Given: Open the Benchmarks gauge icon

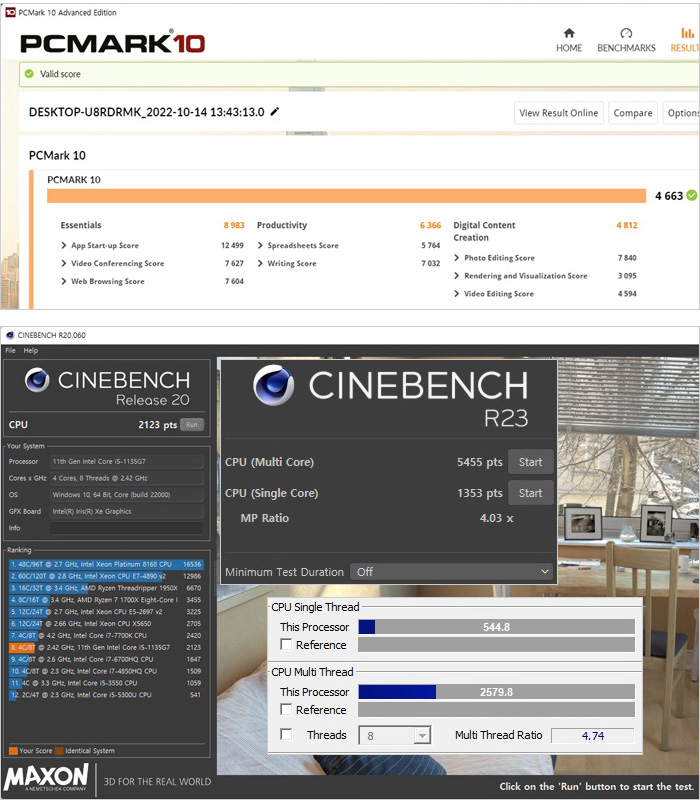Looking at the screenshot, I should click(626, 33).
